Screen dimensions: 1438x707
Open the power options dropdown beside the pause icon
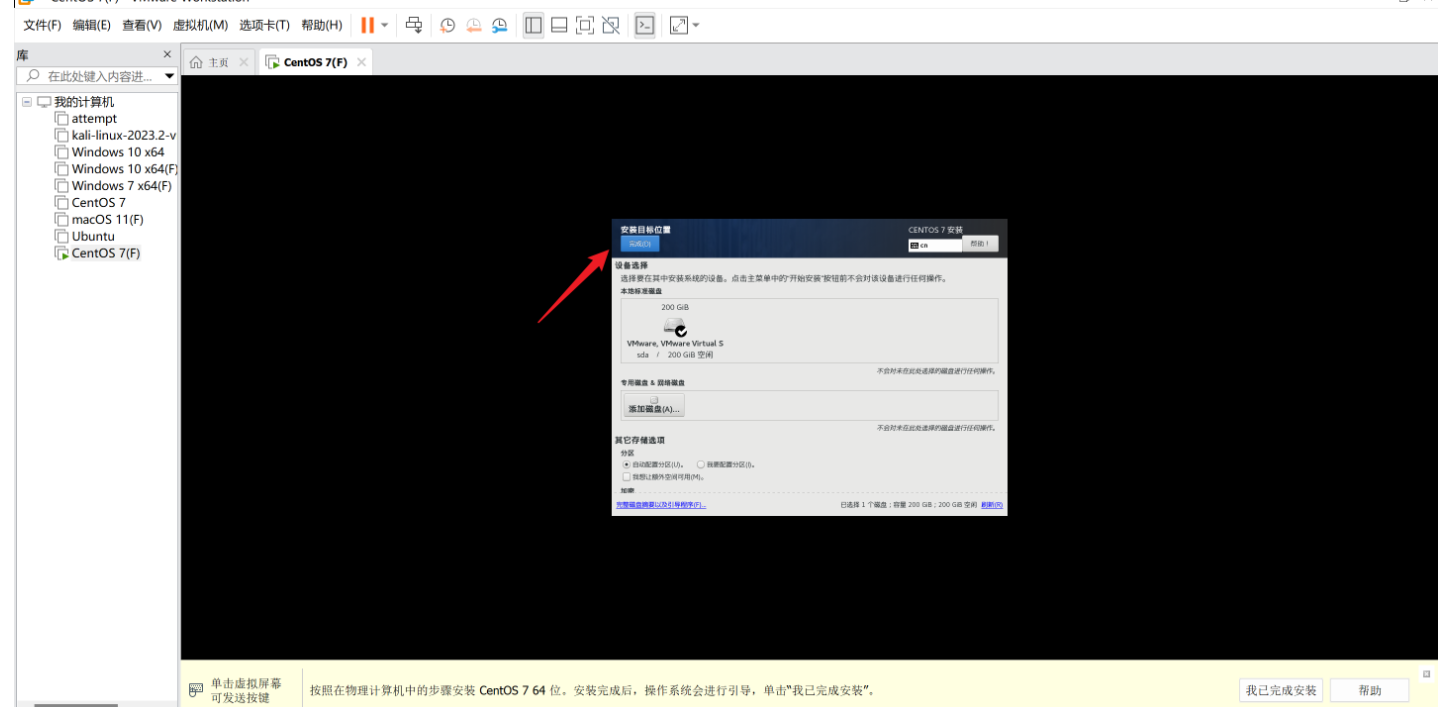pyautogui.click(x=385, y=25)
